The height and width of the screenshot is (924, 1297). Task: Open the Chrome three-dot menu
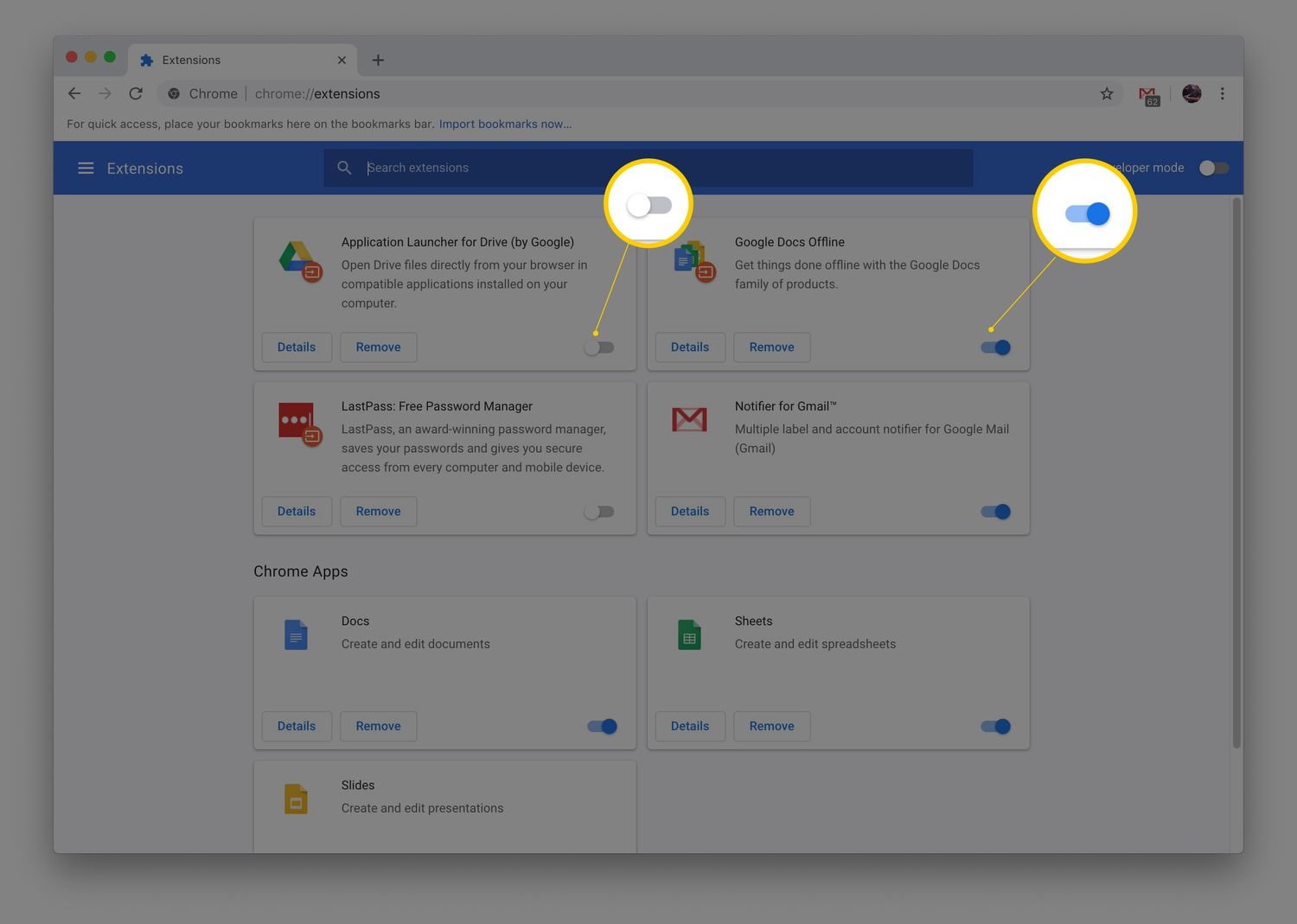pos(1223,93)
